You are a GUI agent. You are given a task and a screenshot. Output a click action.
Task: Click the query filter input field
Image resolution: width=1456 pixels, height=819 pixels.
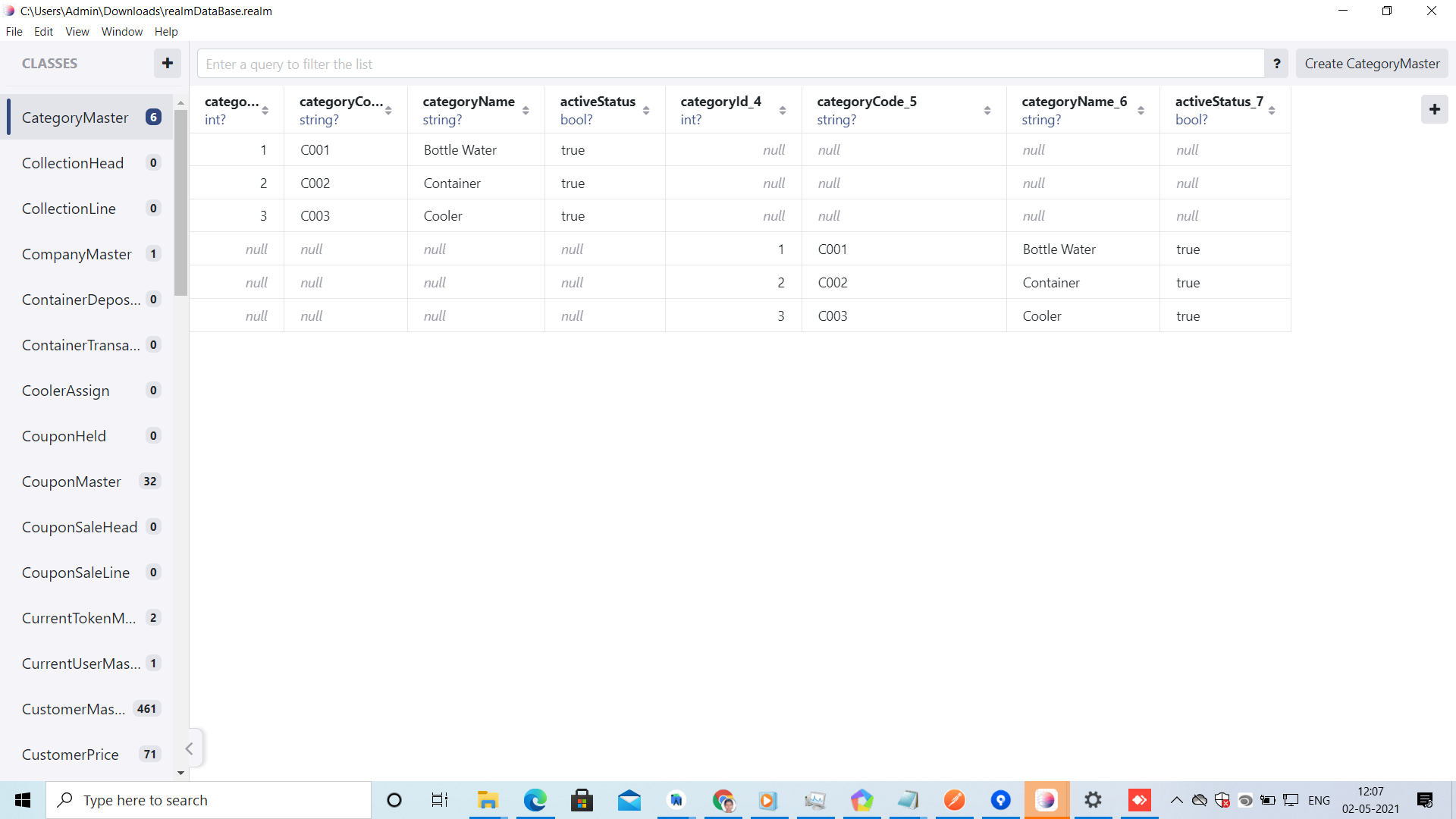click(728, 64)
